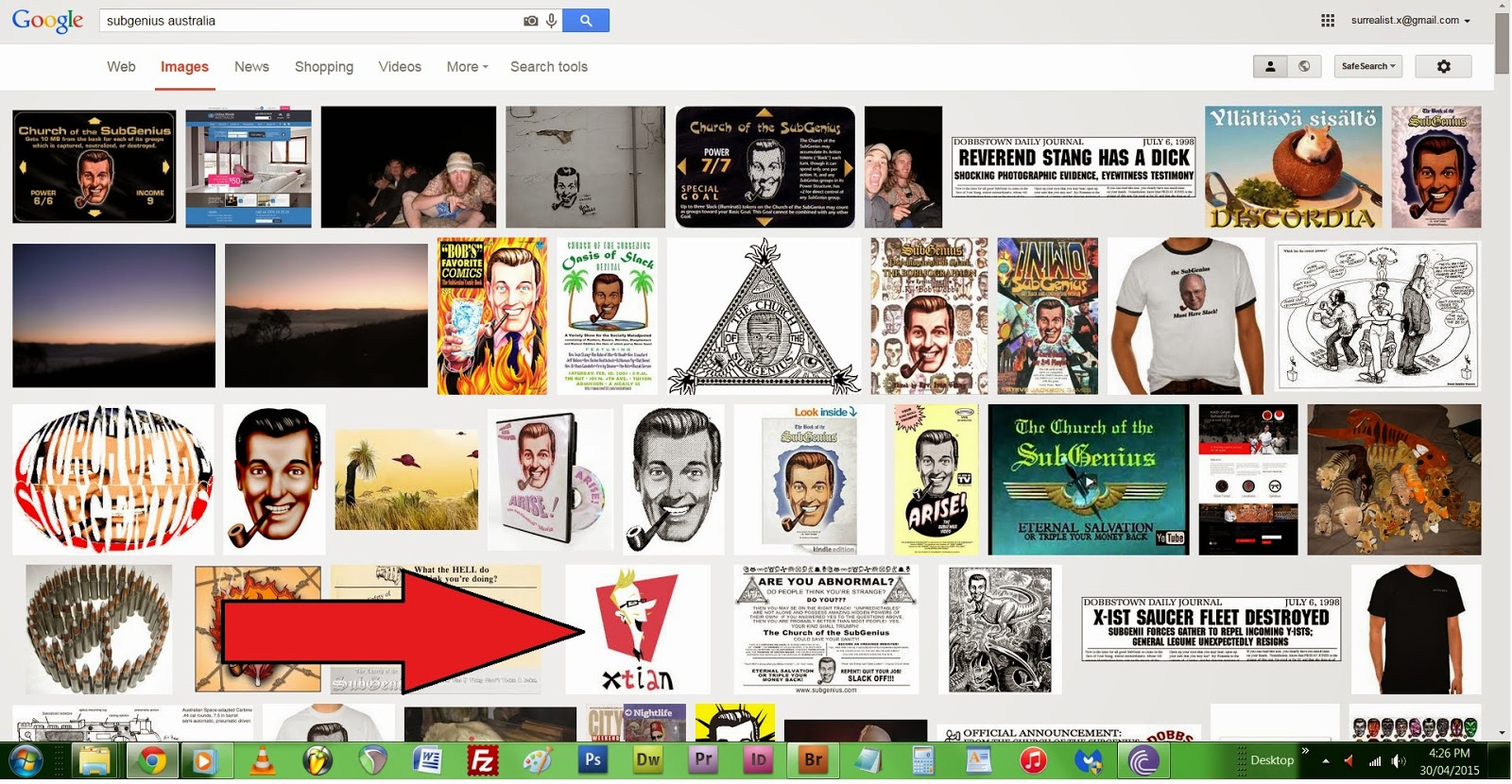The image size is (1512, 784).
Task: Open the Eternal Salvation YouTube thumbnail
Action: (x=1089, y=480)
